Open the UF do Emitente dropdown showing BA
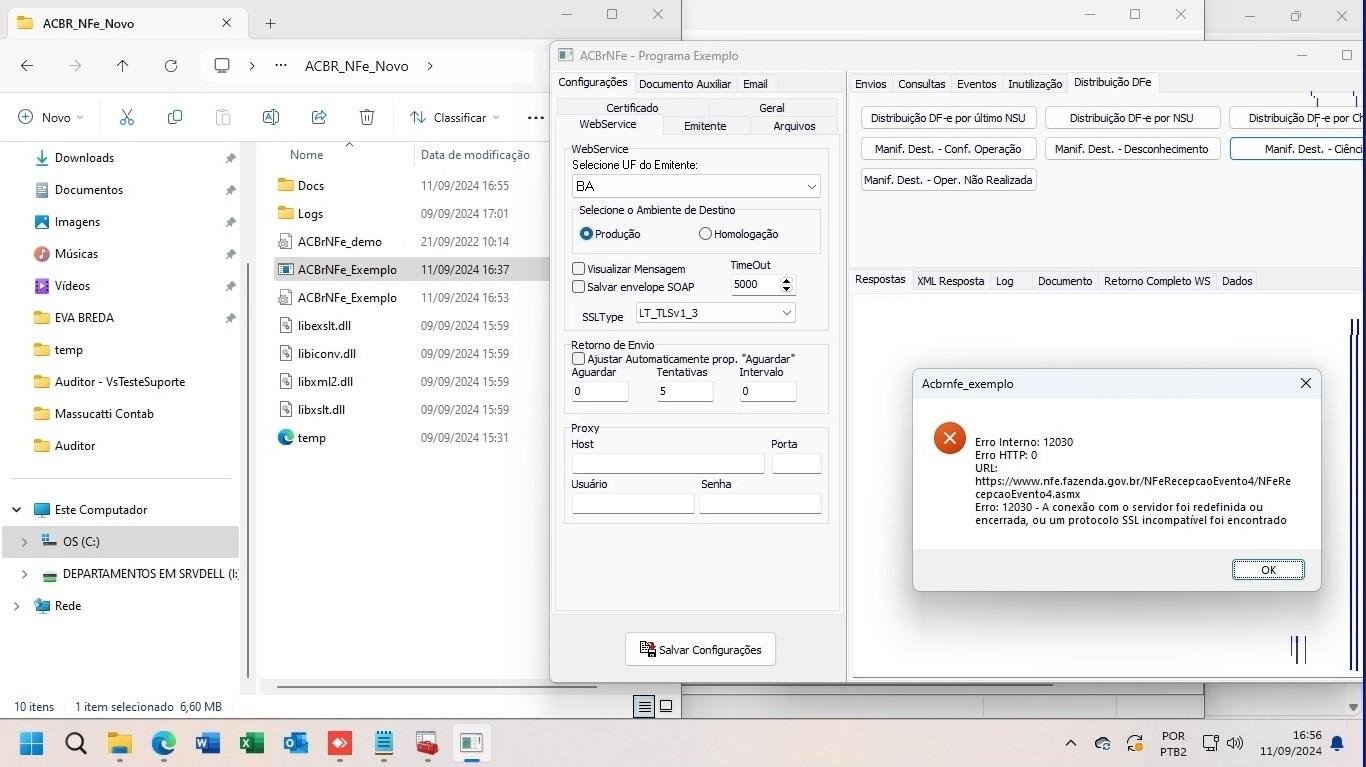1366x767 pixels. [x=811, y=186]
